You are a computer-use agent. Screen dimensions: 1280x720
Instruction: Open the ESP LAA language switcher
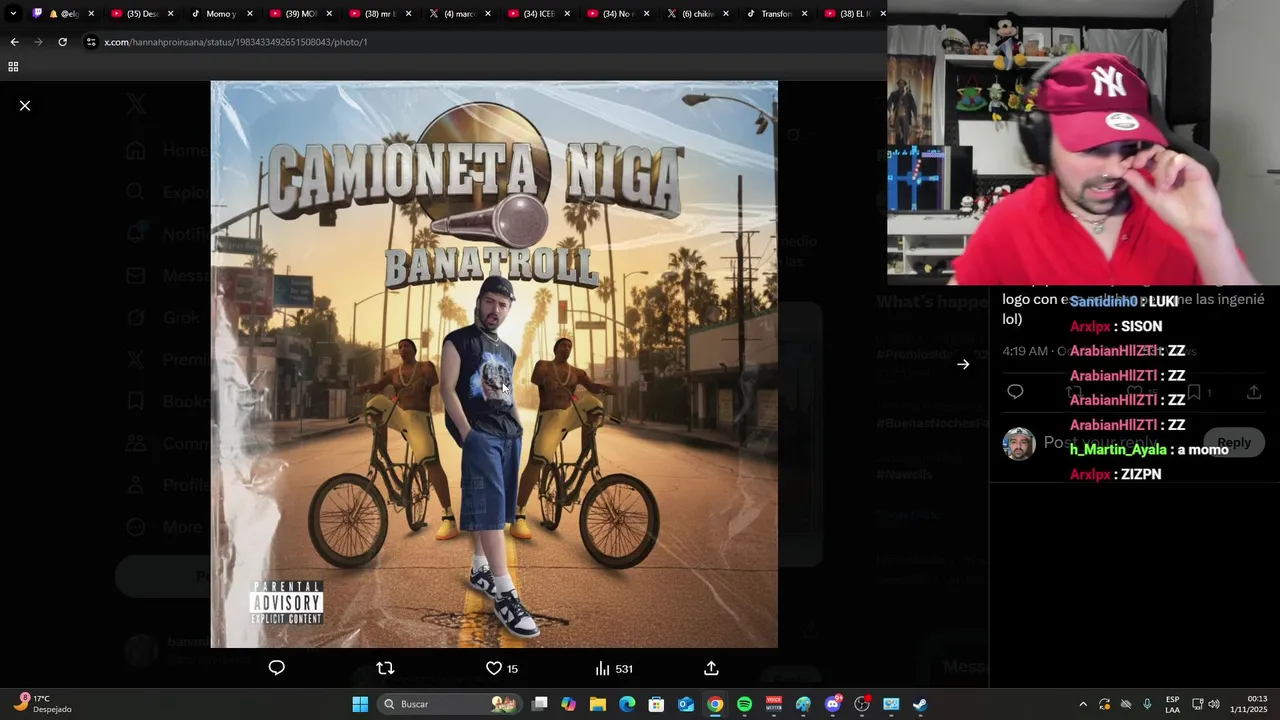point(1172,704)
